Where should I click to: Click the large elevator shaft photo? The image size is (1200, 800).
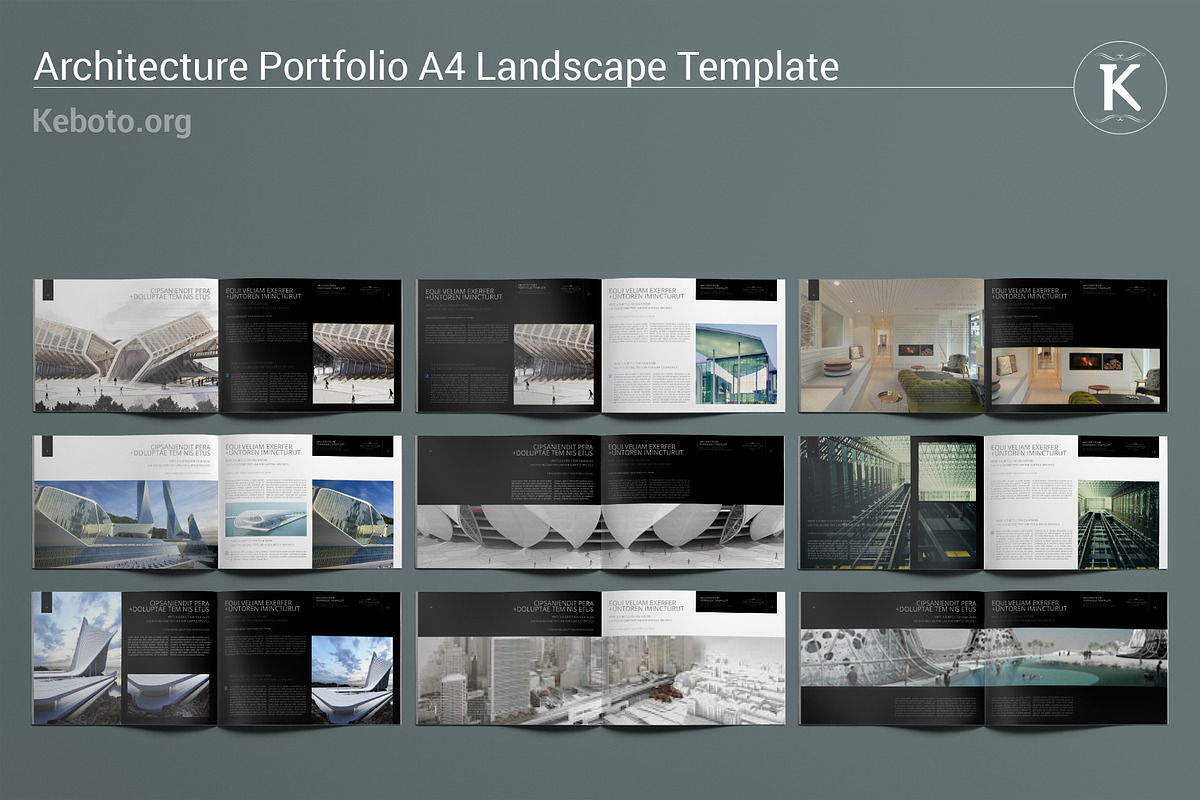click(x=855, y=500)
